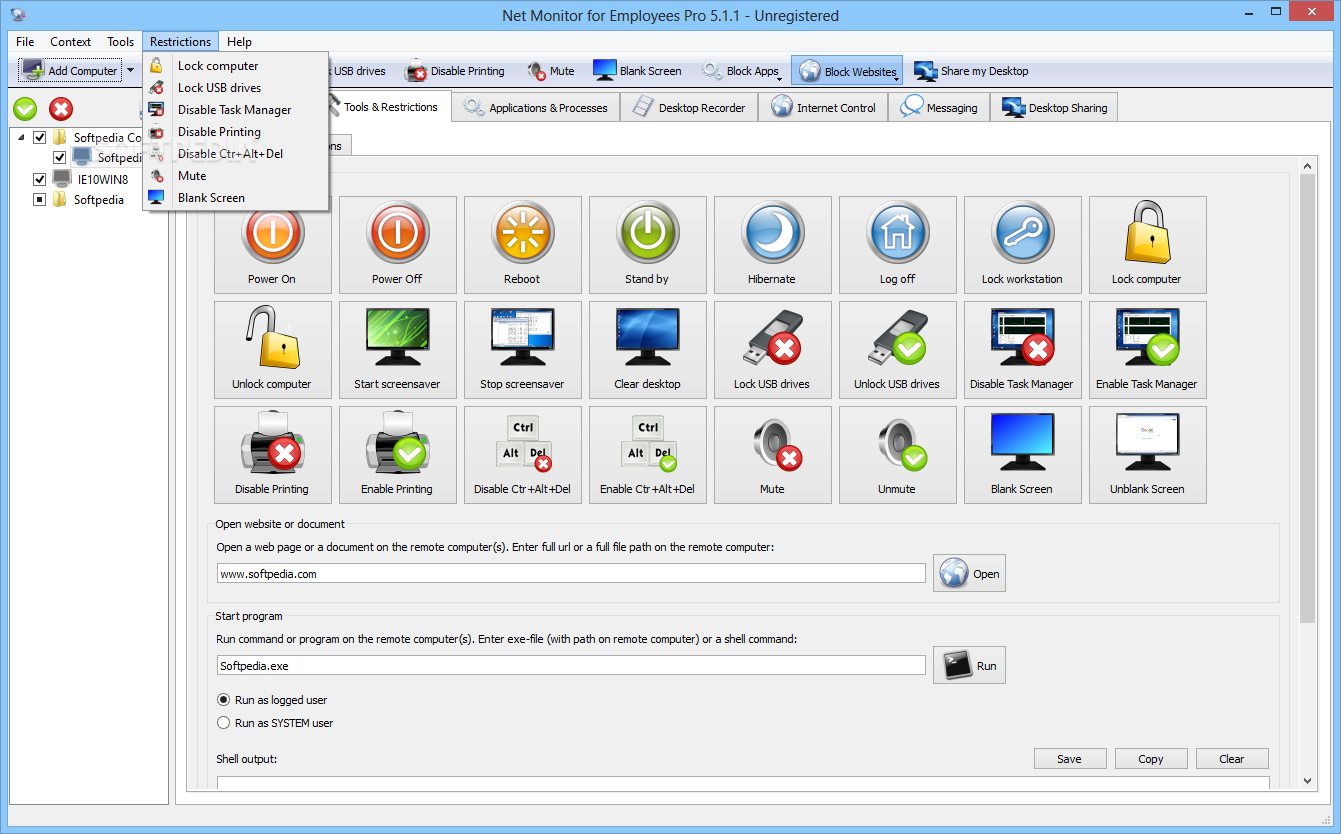Switch to Desktop Recorder tab
The height and width of the screenshot is (834, 1341).
pyautogui.click(x=689, y=108)
